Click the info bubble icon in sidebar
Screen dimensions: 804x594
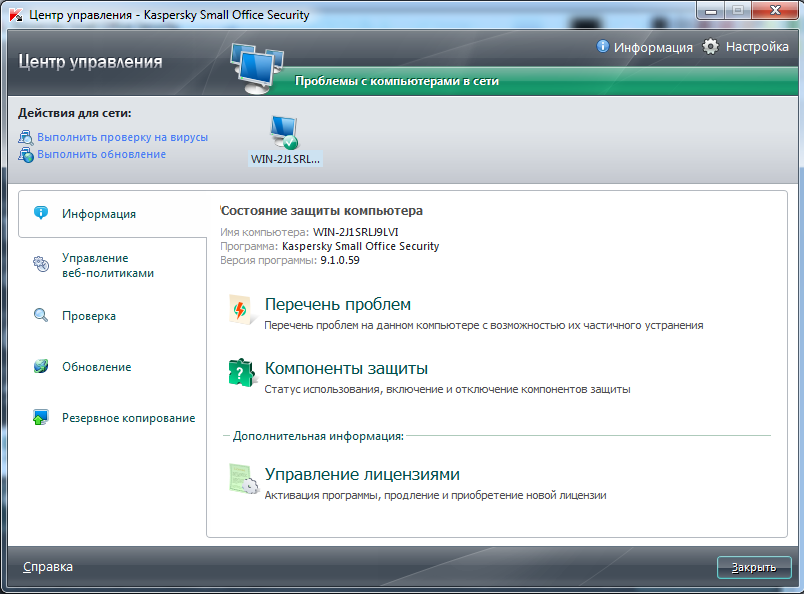point(41,212)
